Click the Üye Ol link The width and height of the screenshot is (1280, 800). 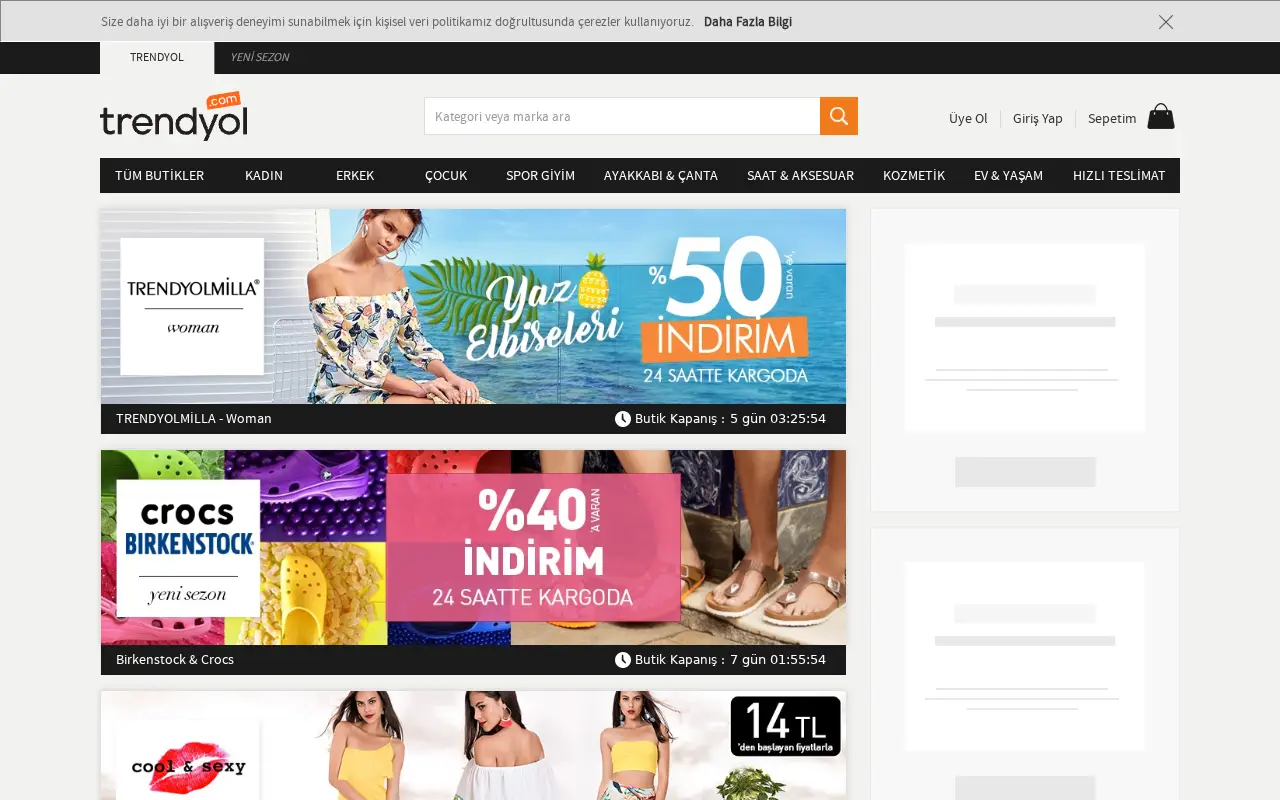point(968,118)
